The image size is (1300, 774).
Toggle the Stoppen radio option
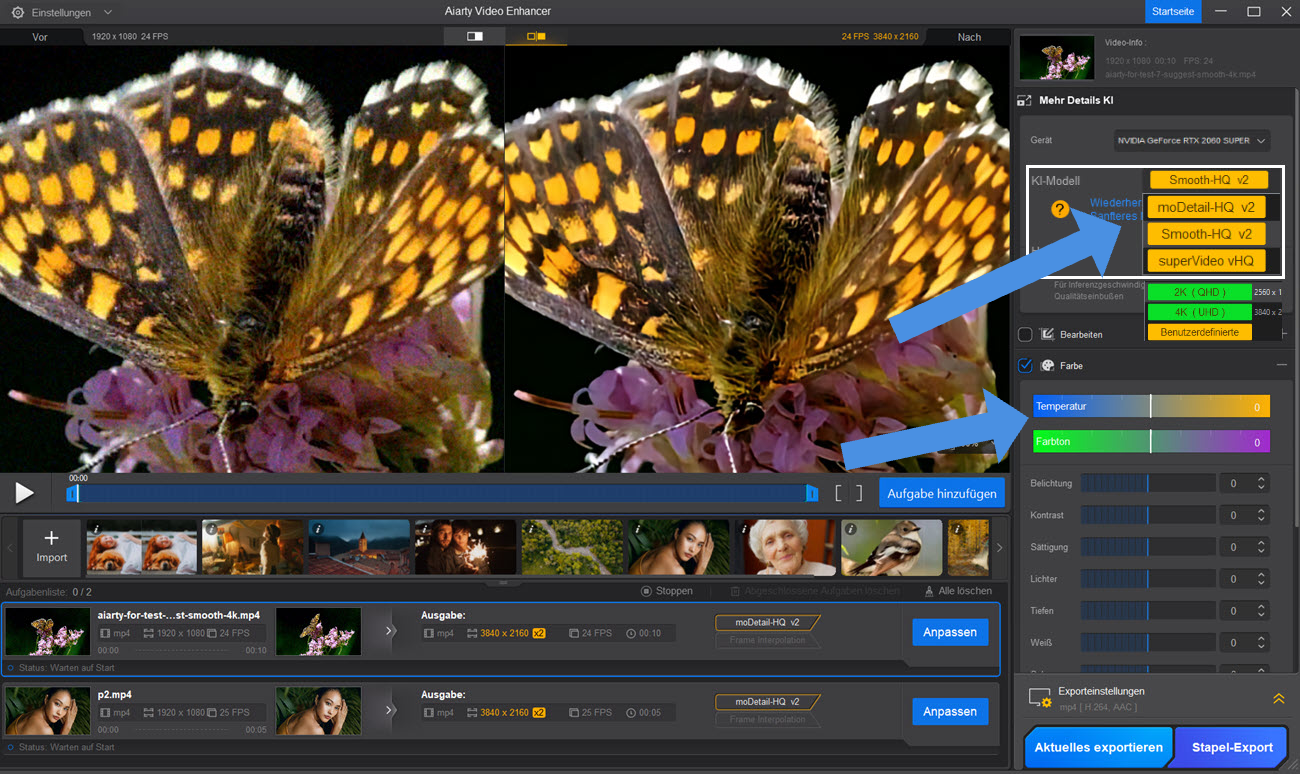[646, 591]
